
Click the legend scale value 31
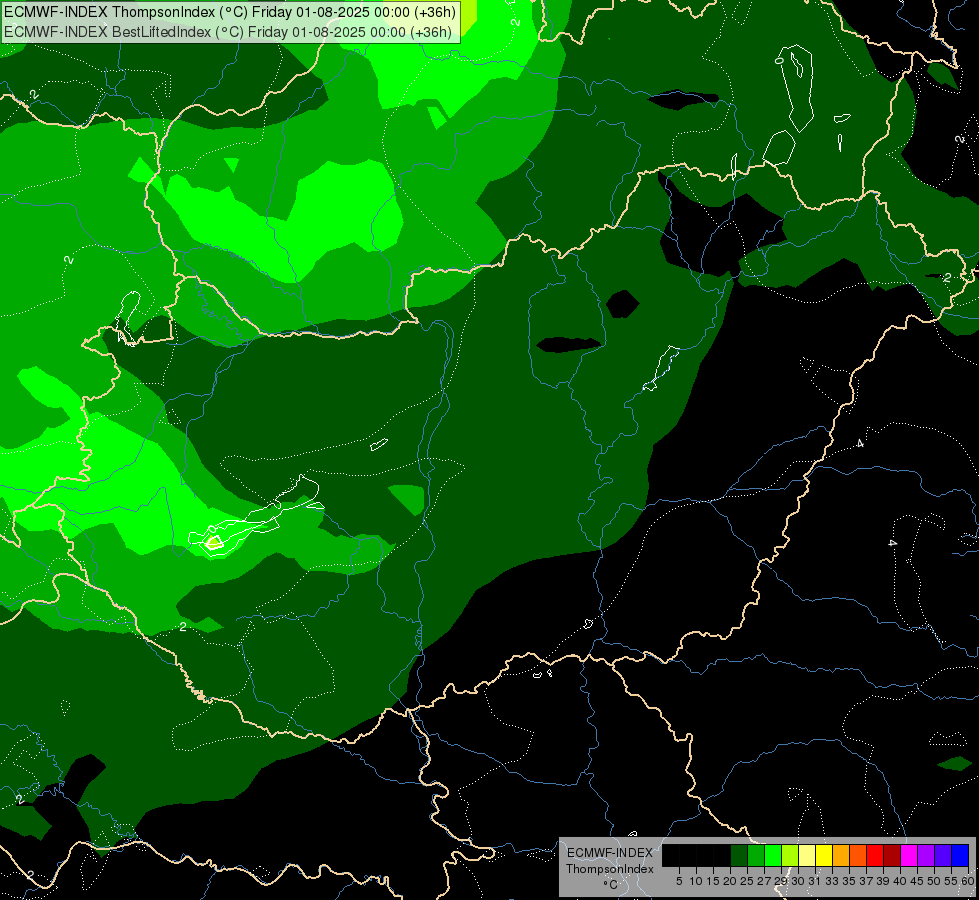point(815,881)
